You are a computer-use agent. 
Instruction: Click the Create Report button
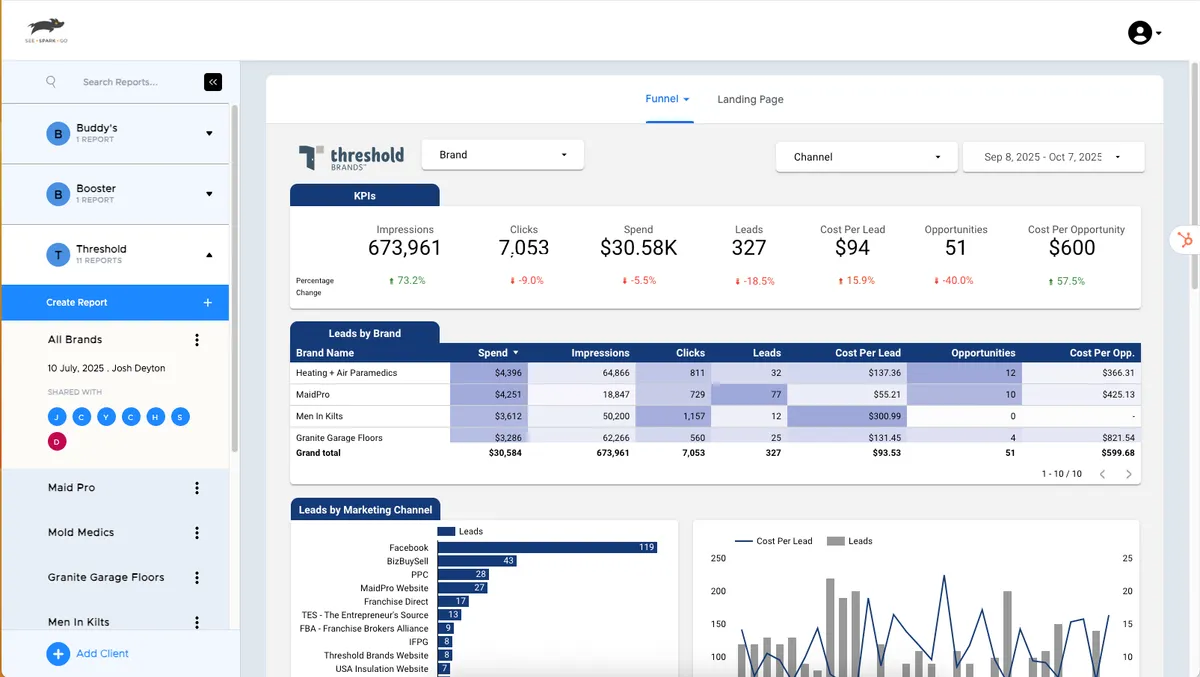pos(115,302)
